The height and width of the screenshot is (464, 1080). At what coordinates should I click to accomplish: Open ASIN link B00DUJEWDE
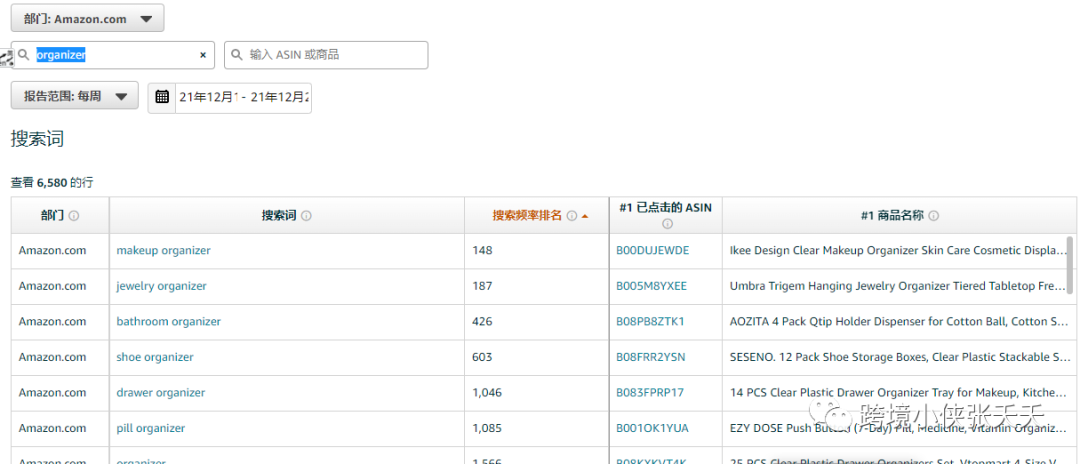pos(652,251)
